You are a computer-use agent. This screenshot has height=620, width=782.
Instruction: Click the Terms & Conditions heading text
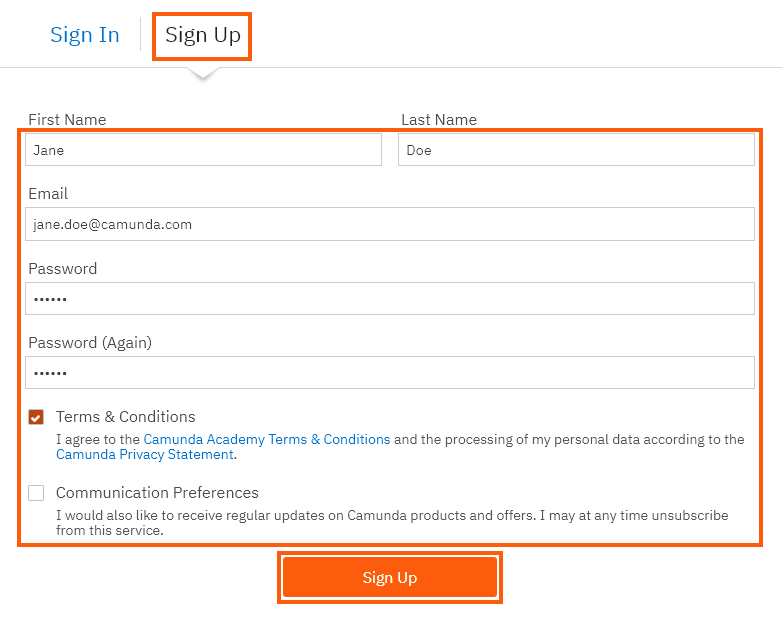(x=125, y=417)
